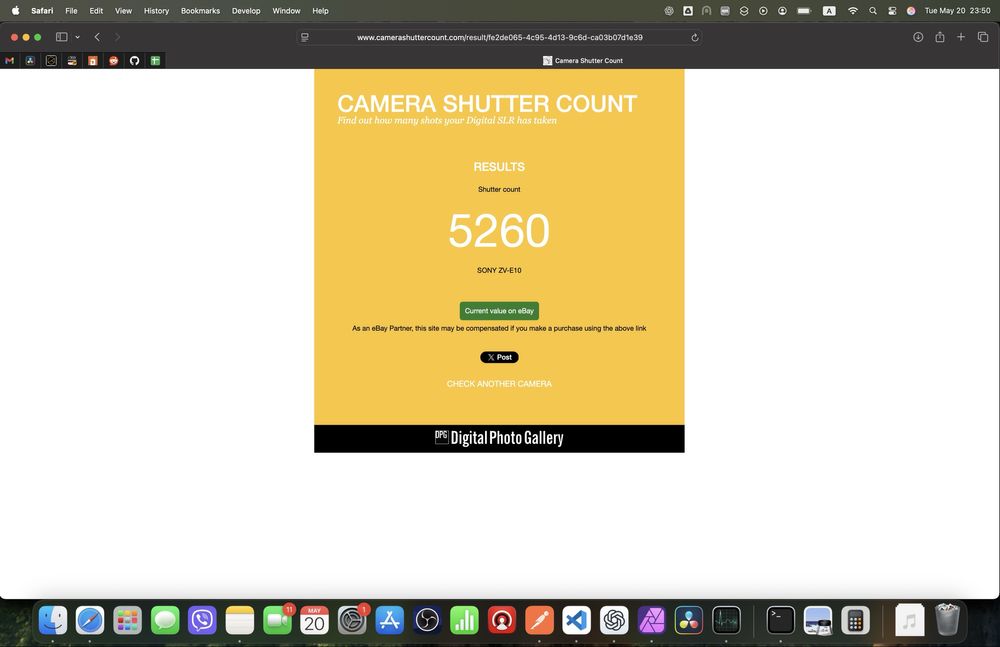Screen dimensions: 1000x647
Task: Launch the Numbers app from the dock
Action: [464, 620]
